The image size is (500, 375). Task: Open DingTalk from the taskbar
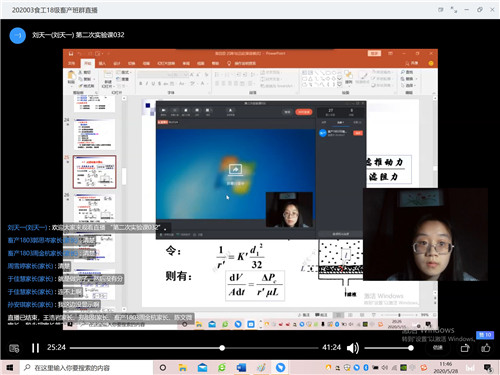(280, 368)
